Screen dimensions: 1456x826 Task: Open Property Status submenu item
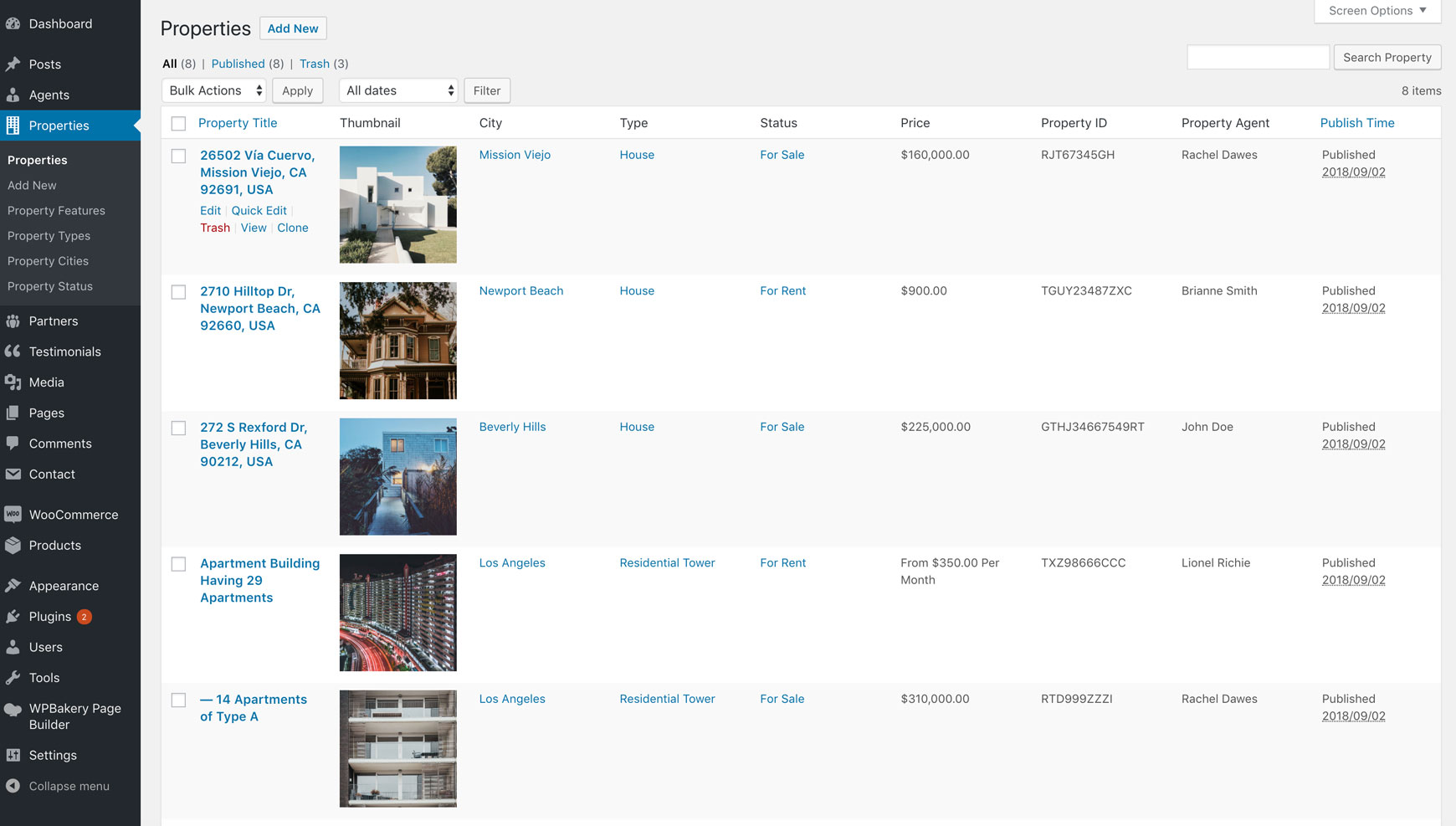tap(50, 286)
